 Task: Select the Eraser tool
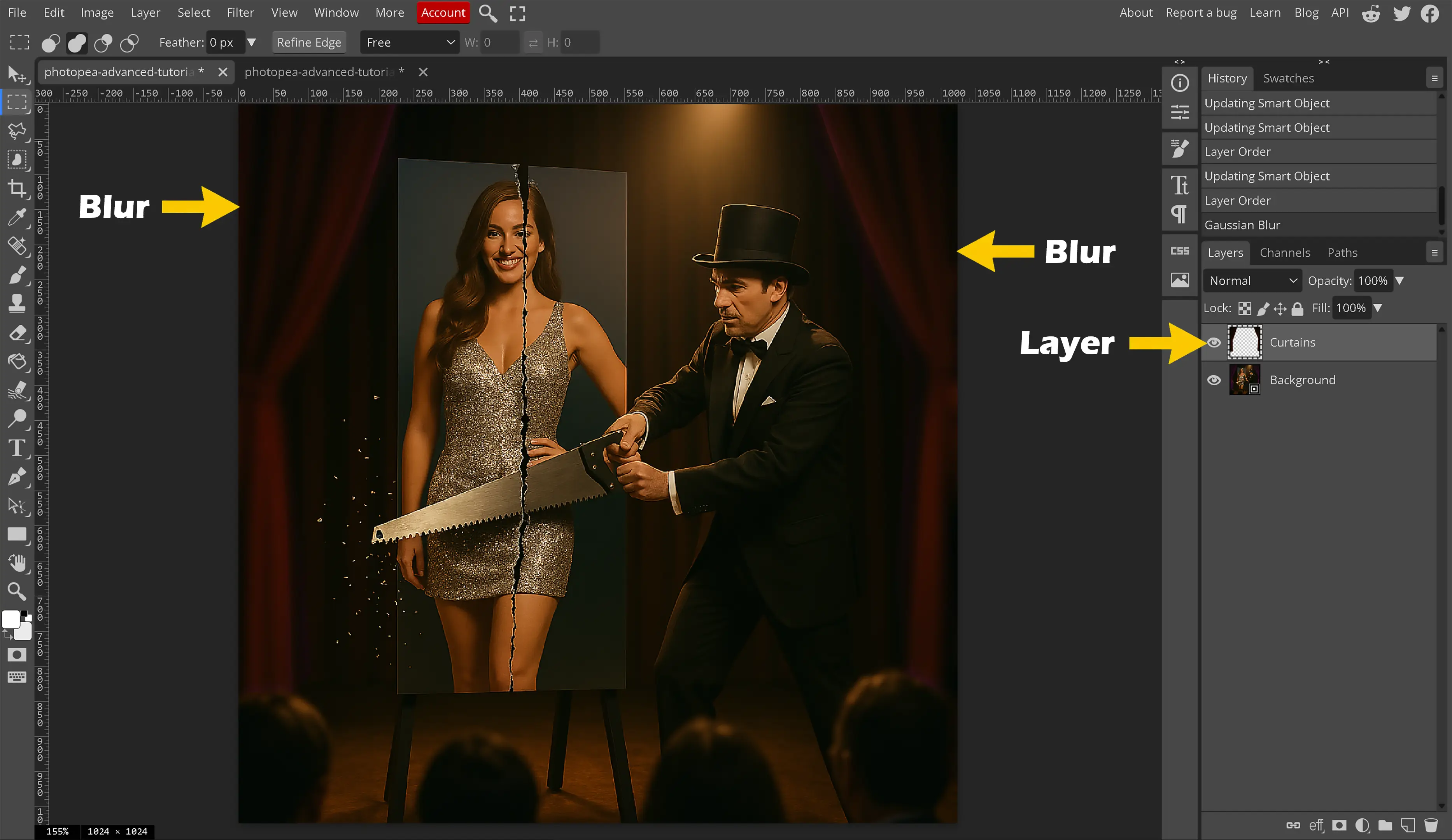(x=17, y=332)
